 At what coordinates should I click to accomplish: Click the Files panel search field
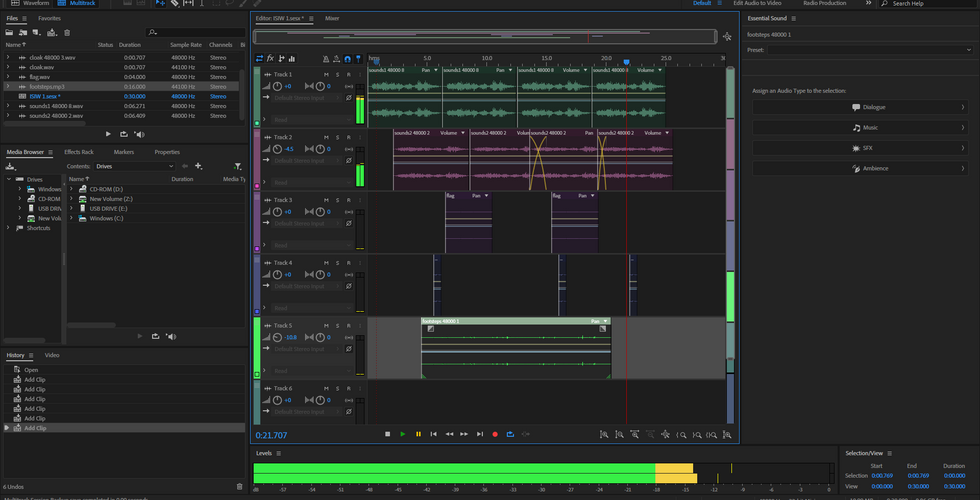[196, 32]
